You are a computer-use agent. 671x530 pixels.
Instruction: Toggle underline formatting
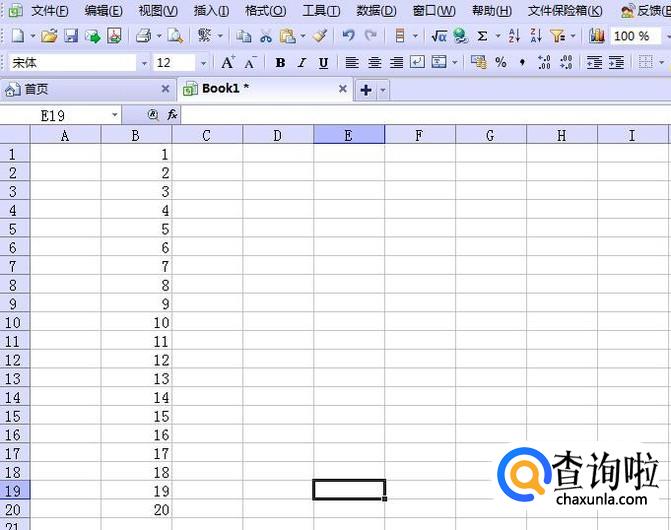(323, 62)
